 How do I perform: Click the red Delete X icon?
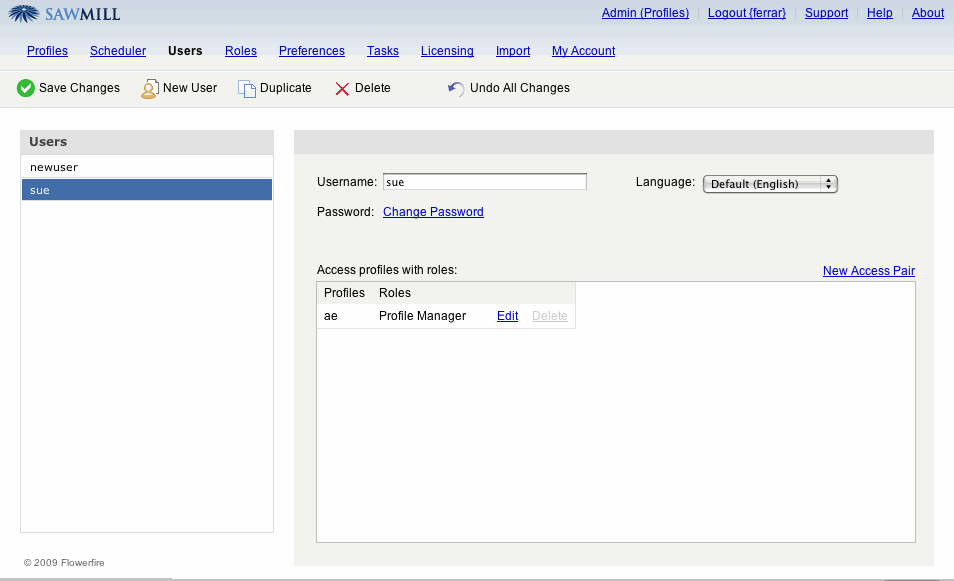(342, 88)
